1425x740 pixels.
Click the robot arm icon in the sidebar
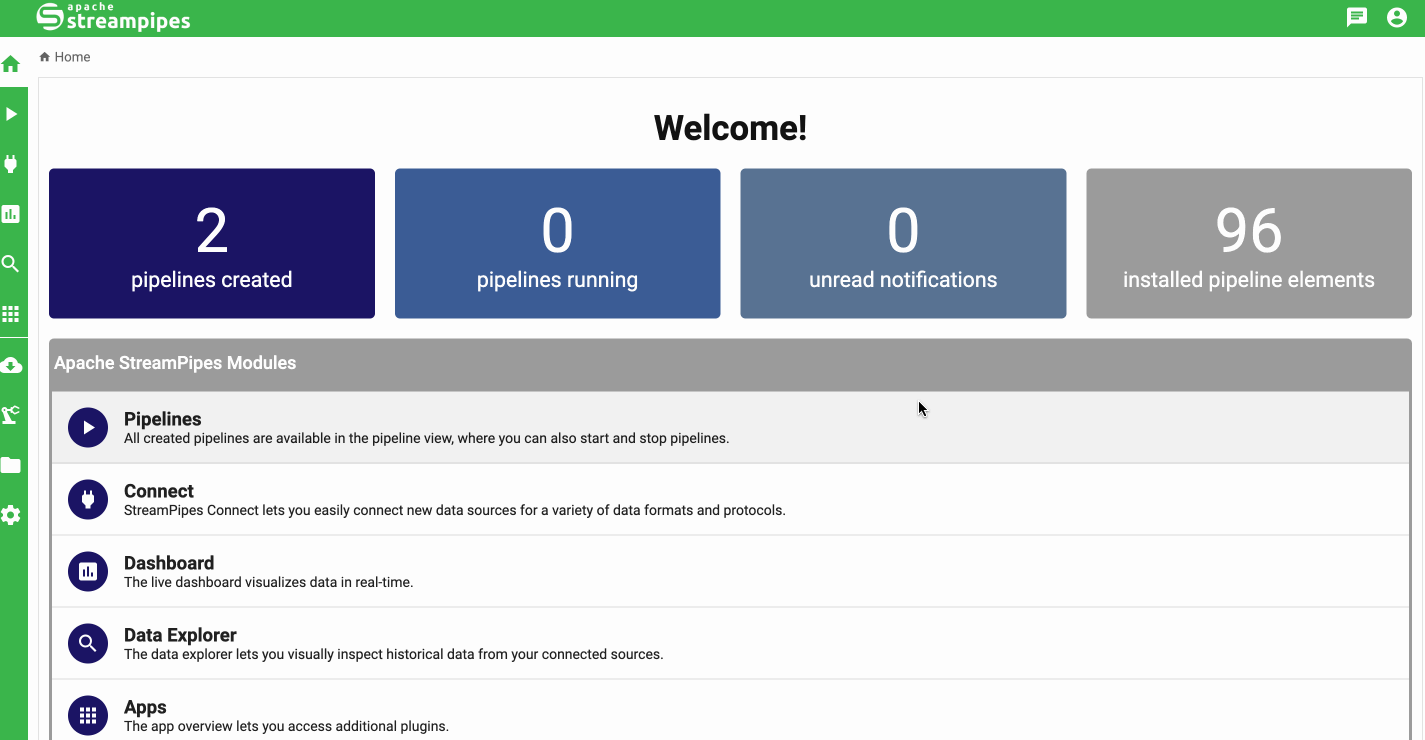(x=11, y=415)
